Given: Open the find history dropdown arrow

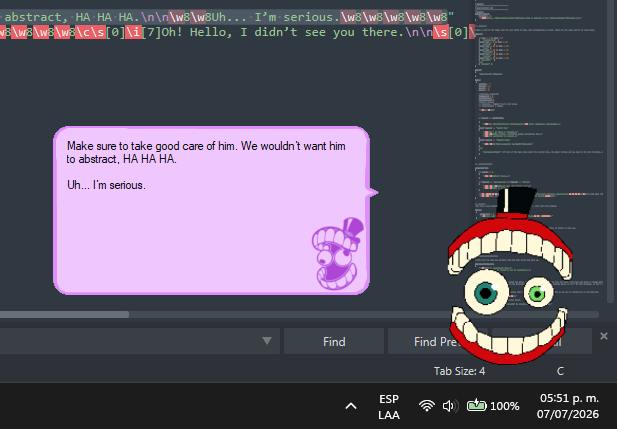Looking at the screenshot, I should pyautogui.click(x=267, y=341).
